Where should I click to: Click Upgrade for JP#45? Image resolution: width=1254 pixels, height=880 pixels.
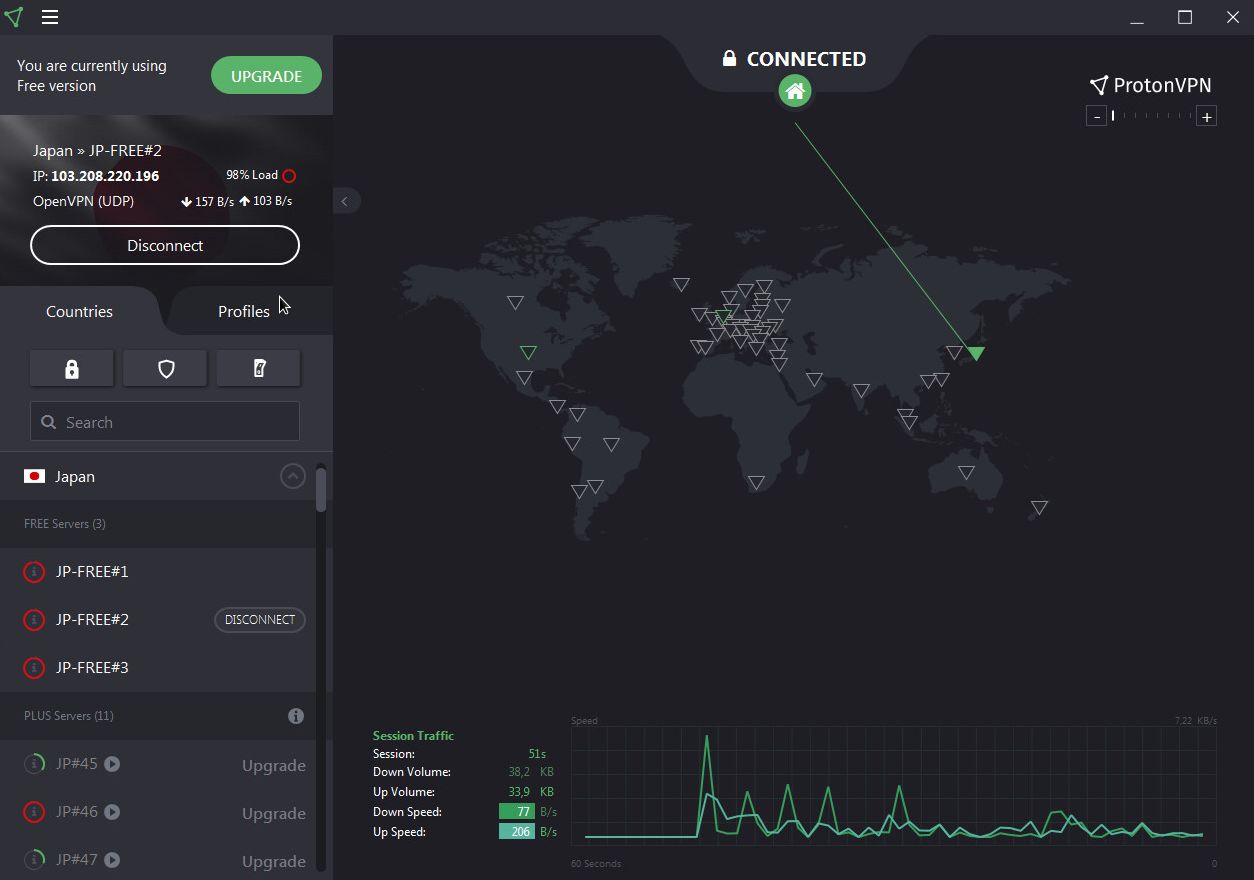pos(274,766)
